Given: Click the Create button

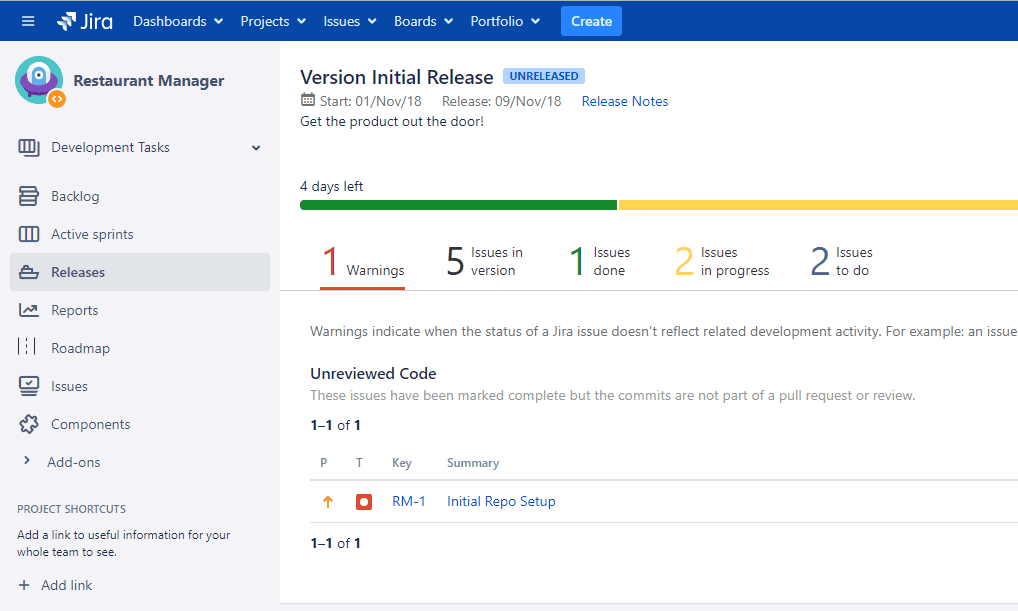Looking at the screenshot, I should 591,20.
